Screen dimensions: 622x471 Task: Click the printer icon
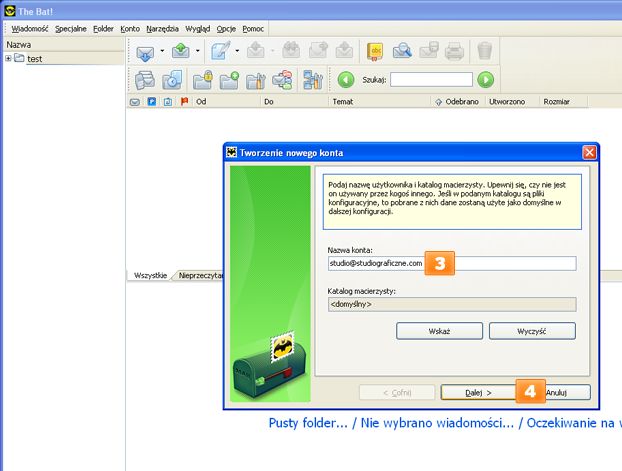pos(454,52)
